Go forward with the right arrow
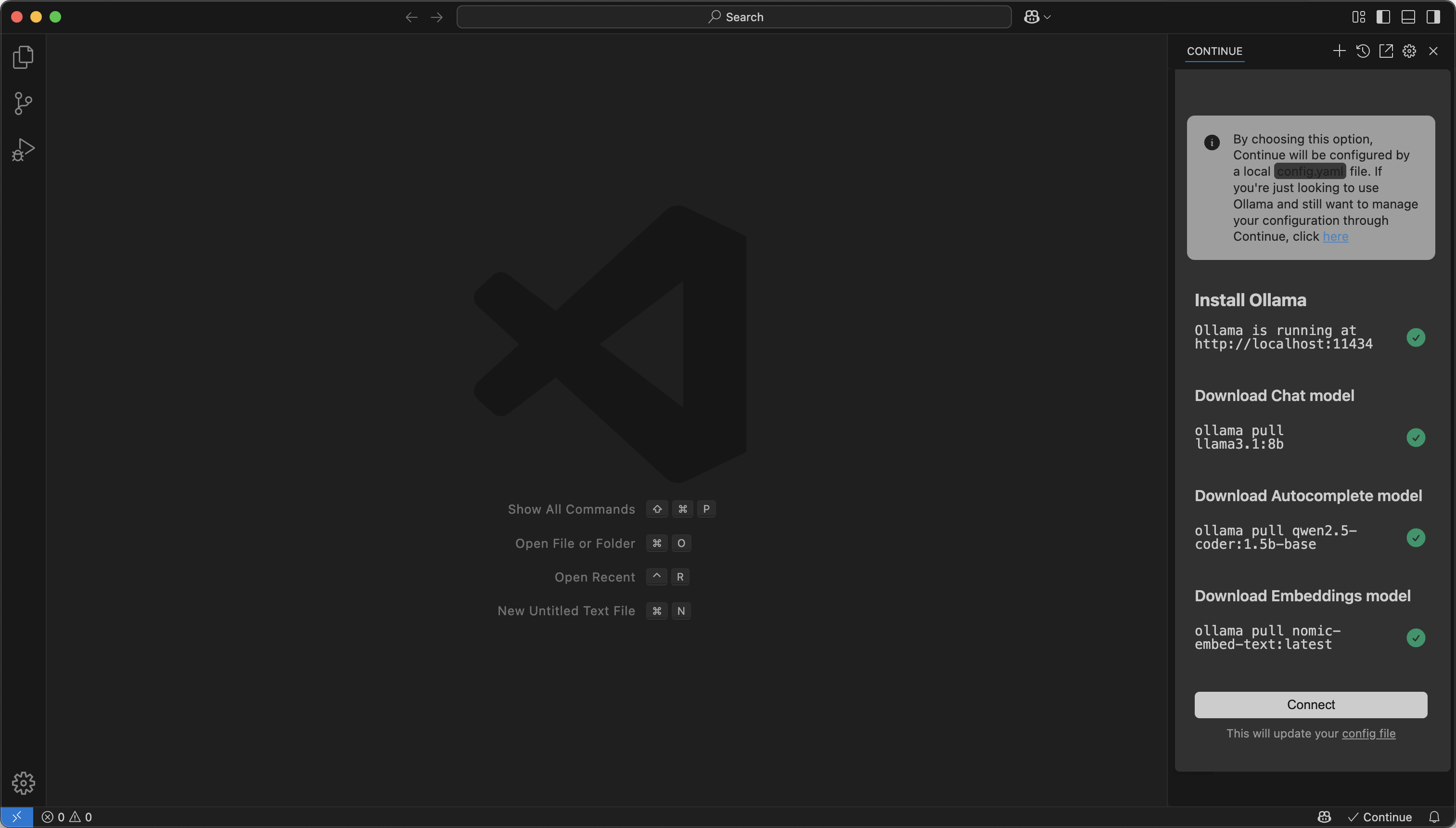This screenshot has width=1456, height=828. pos(436,17)
